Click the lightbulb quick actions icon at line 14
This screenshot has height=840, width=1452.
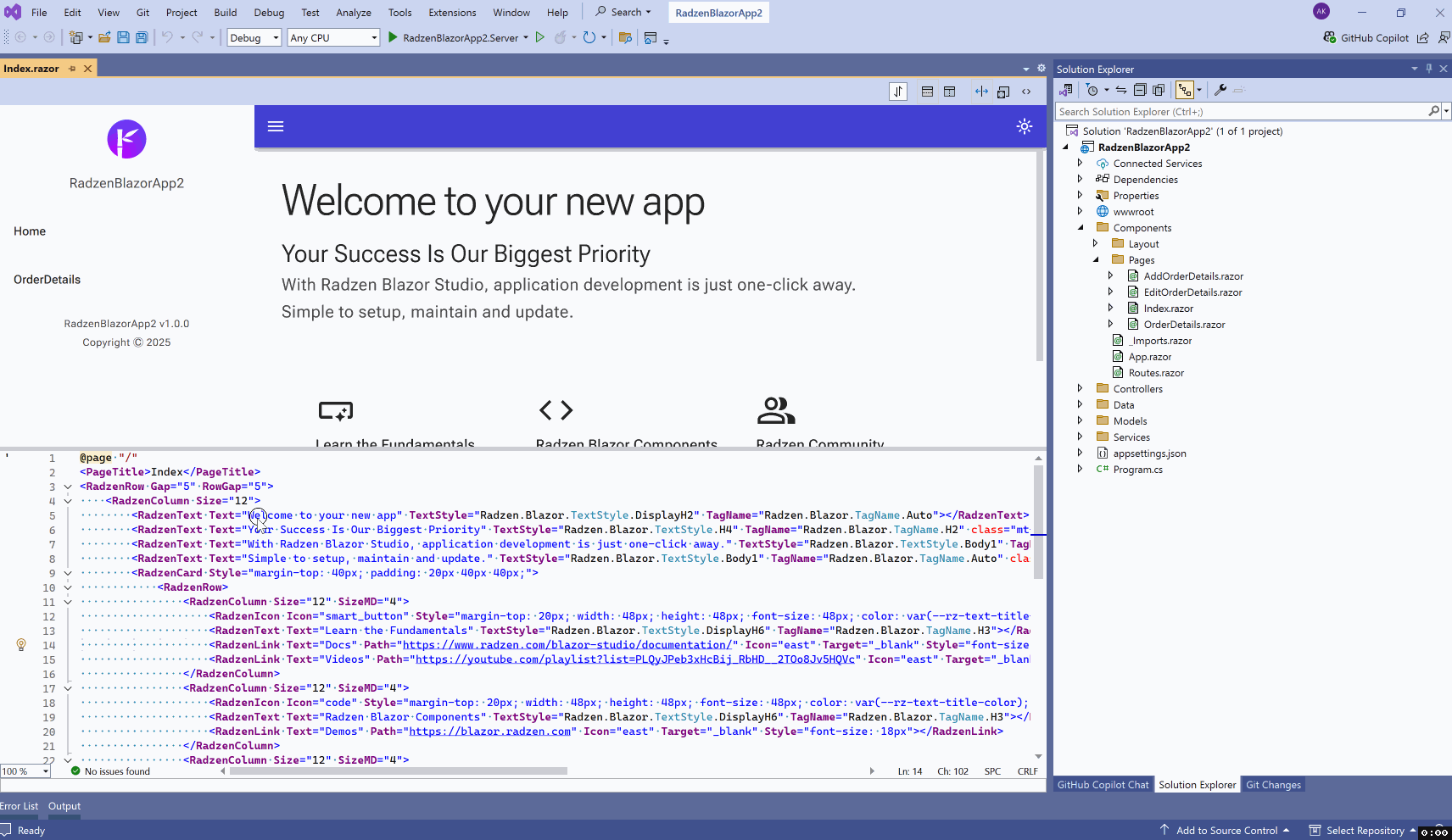coord(21,645)
